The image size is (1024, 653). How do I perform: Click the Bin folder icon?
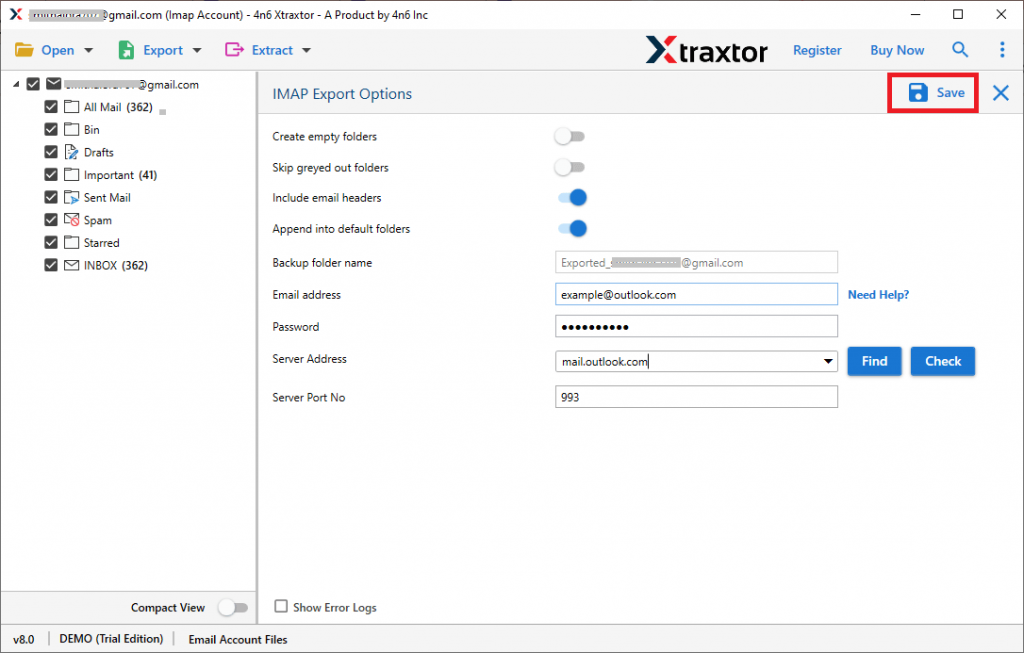72,129
